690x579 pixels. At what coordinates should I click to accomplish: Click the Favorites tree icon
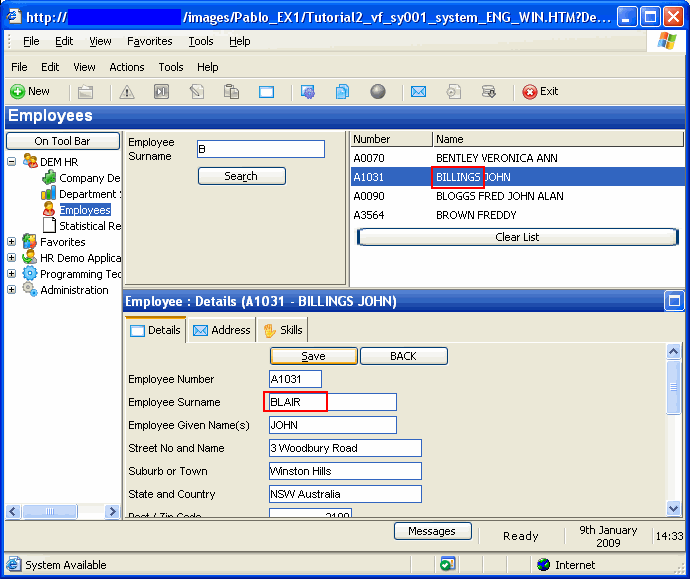[29, 242]
